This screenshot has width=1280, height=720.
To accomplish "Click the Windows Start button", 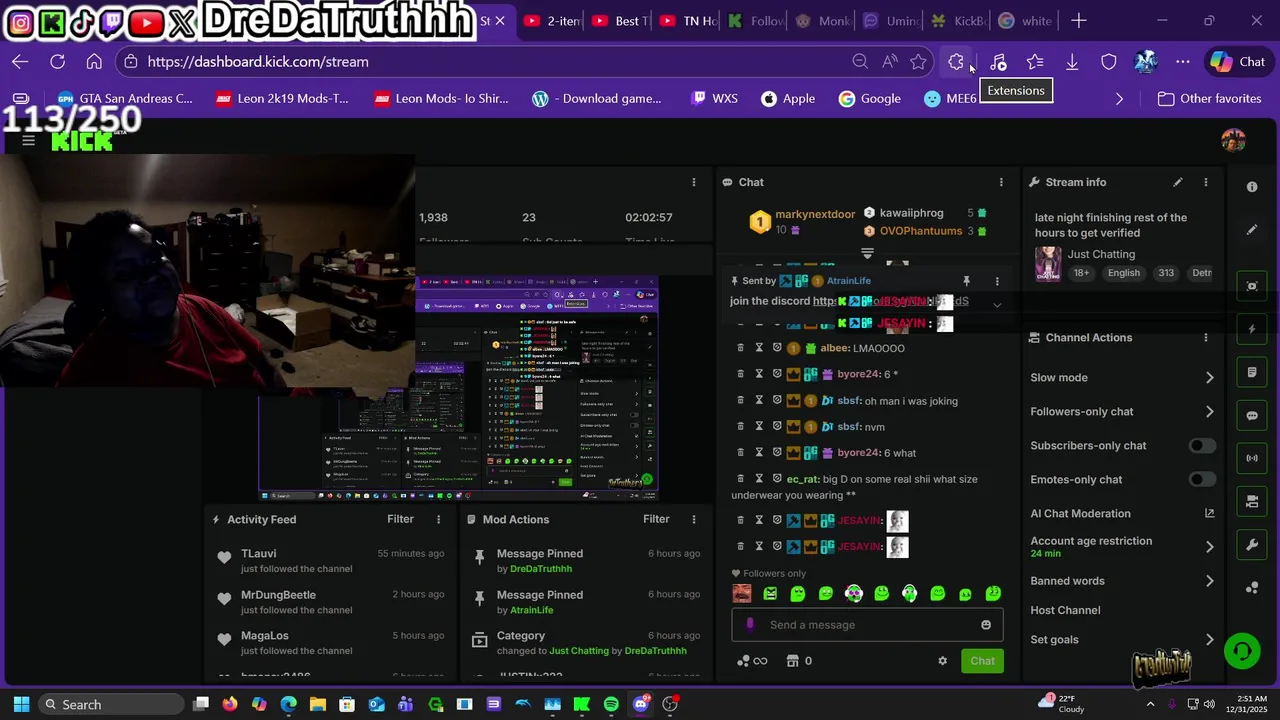I will (x=21, y=704).
